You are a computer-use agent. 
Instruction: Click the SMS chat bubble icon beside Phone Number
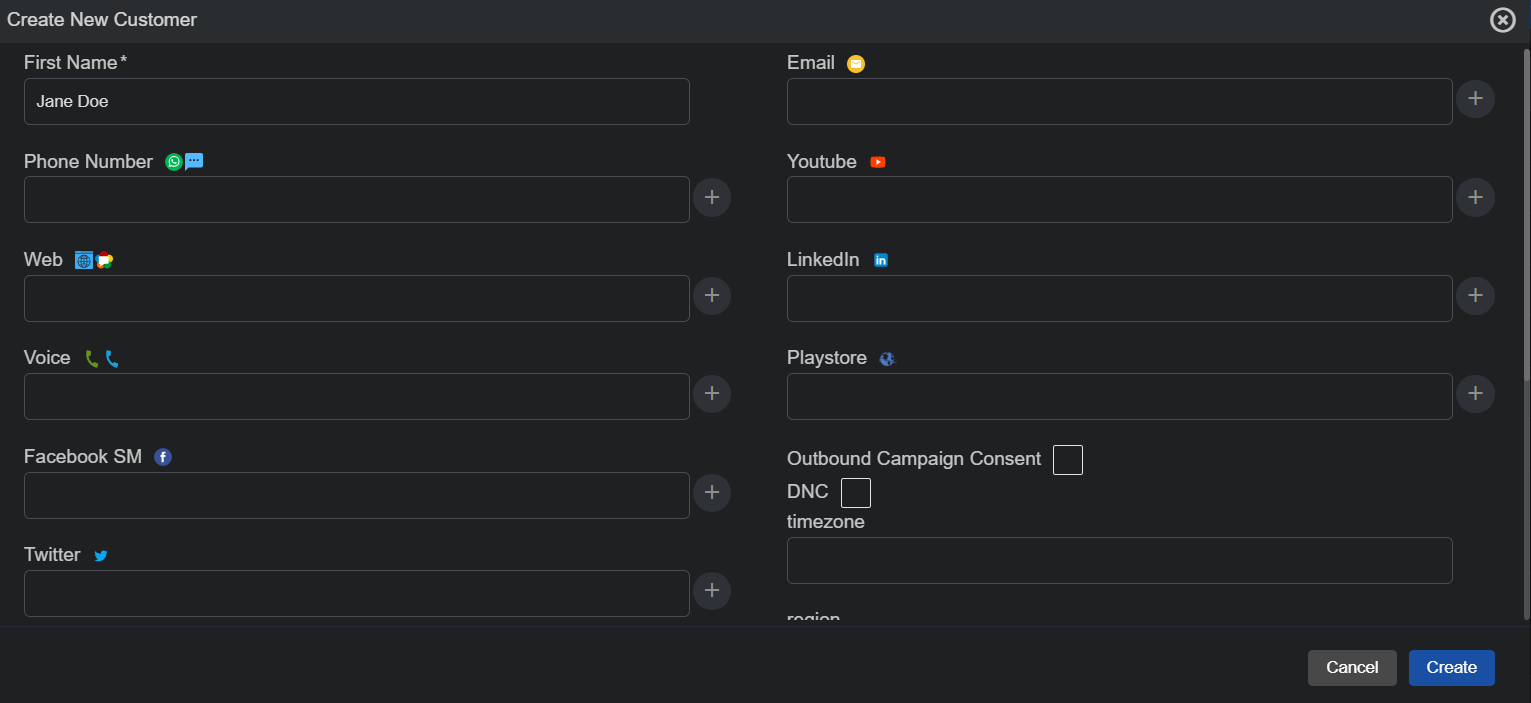(194, 161)
